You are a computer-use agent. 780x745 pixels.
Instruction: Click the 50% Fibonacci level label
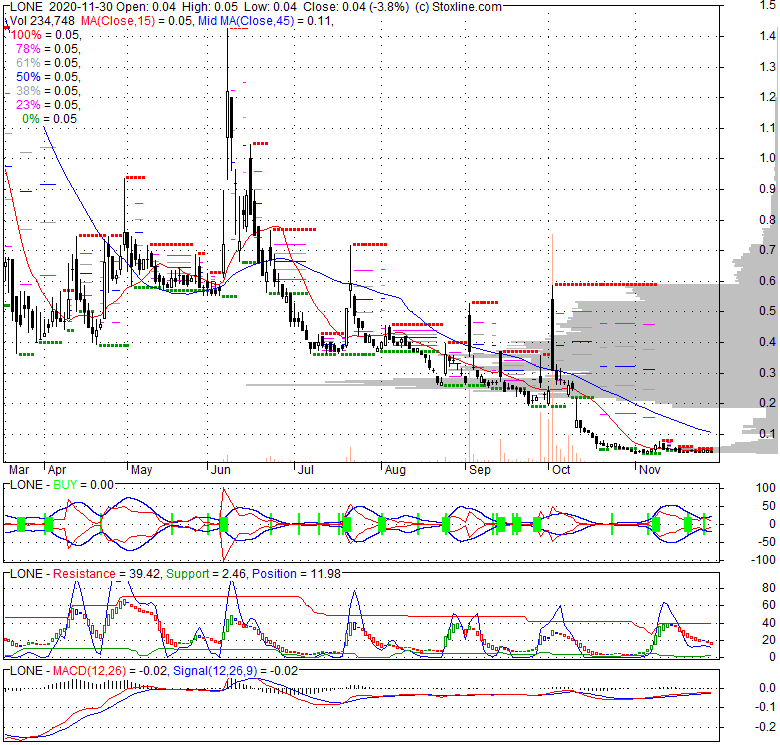(28, 77)
